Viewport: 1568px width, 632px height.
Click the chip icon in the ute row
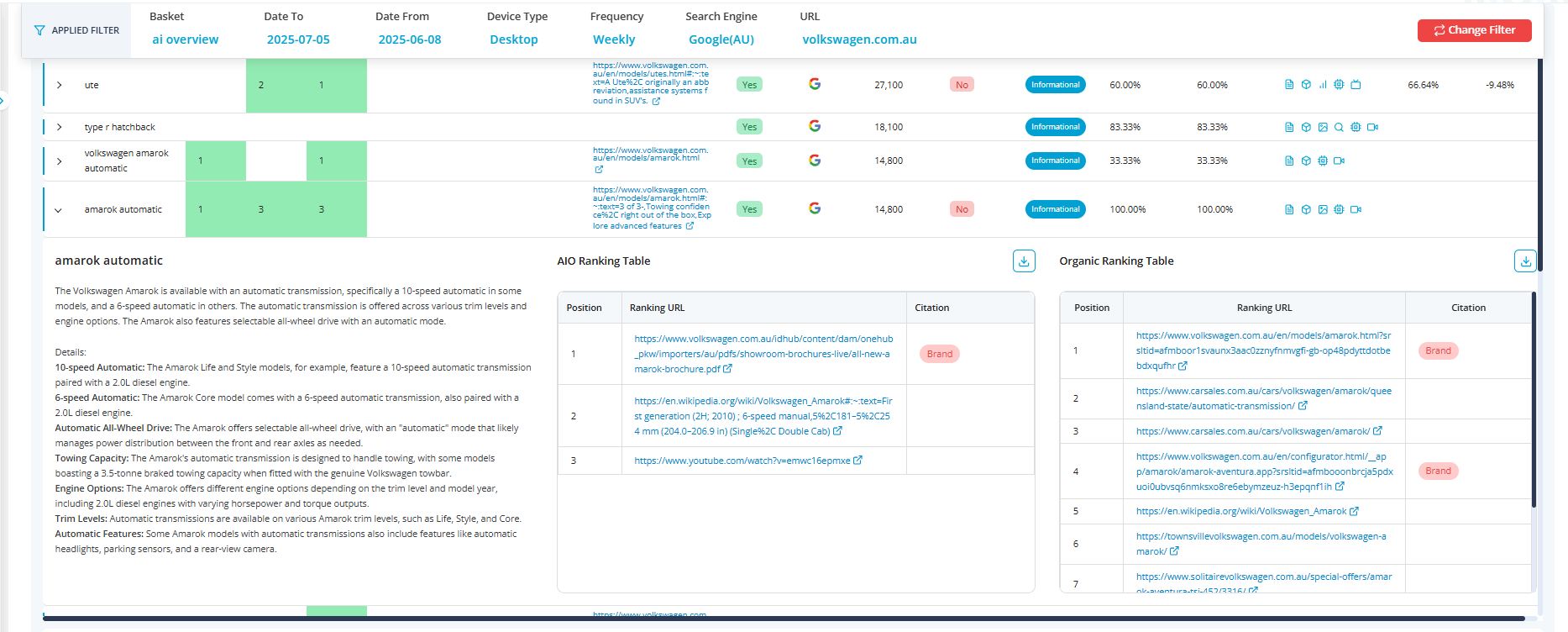click(x=1339, y=85)
